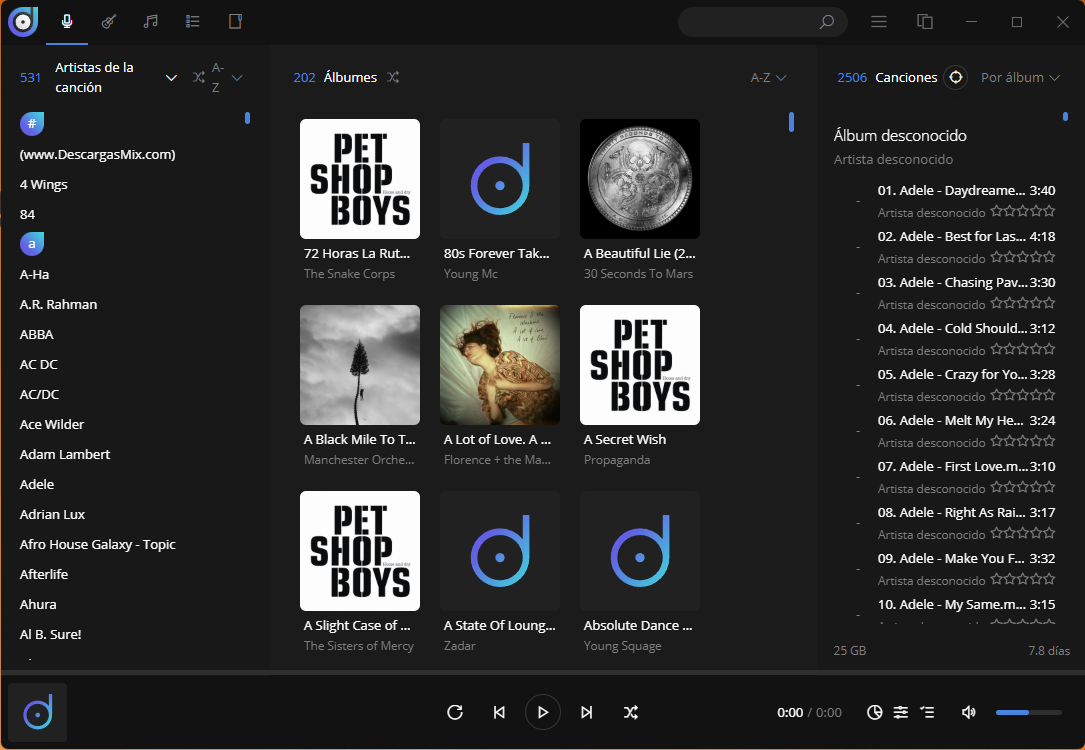The height and width of the screenshot is (750, 1085).
Task: Open album A Secret Wish cover
Action: [x=639, y=365]
